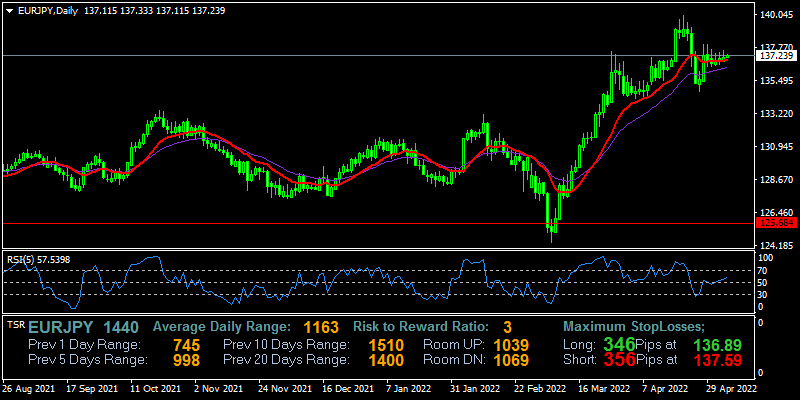
Task: Click the Prev 1 Day Range value 745
Action: [x=186, y=344]
